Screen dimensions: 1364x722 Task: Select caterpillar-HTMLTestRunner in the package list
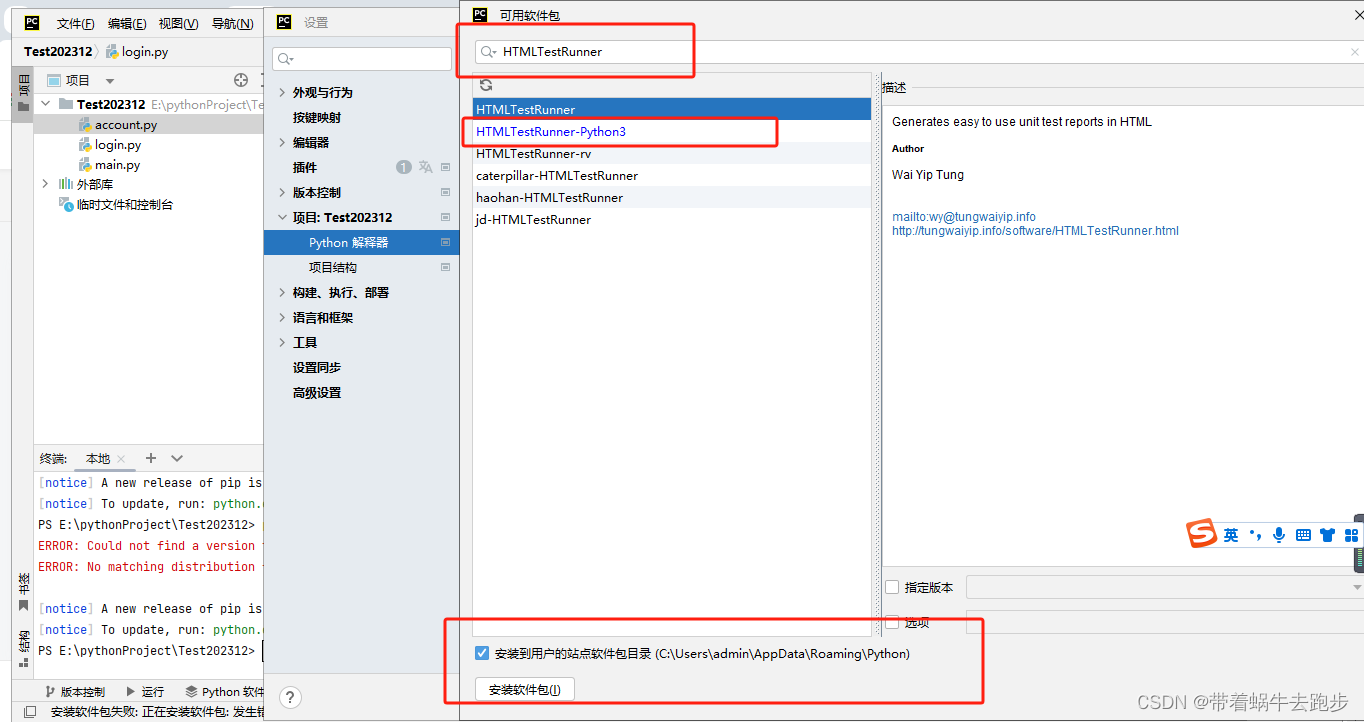click(x=671, y=176)
